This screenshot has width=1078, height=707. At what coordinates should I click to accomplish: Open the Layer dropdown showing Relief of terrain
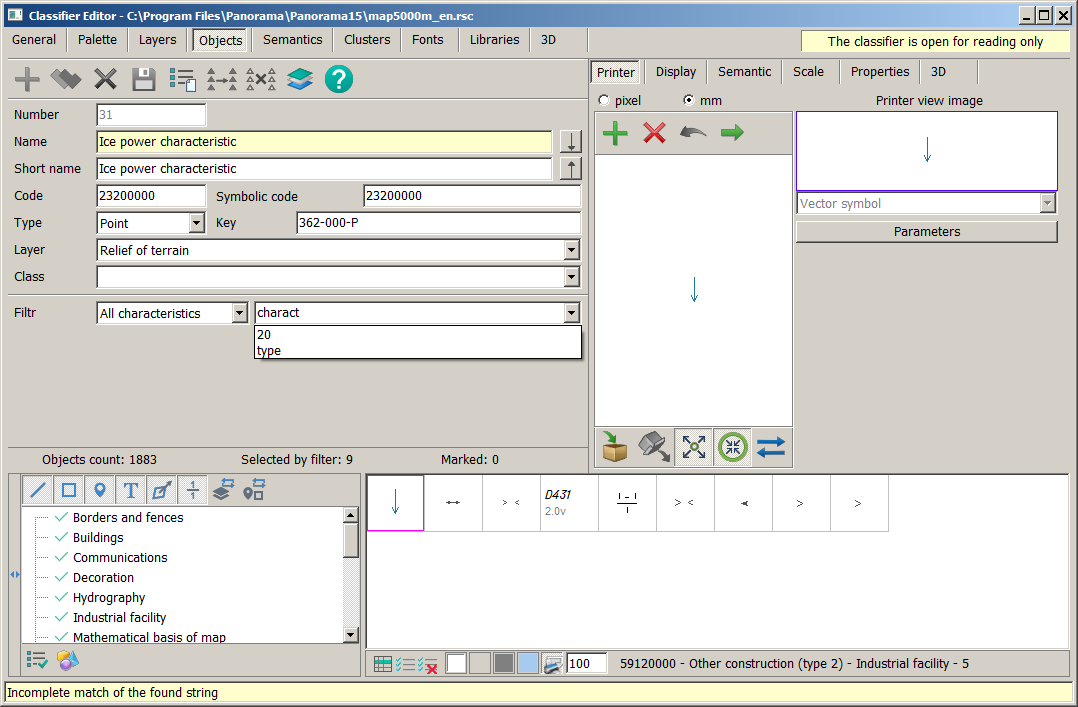click(571, 251)
